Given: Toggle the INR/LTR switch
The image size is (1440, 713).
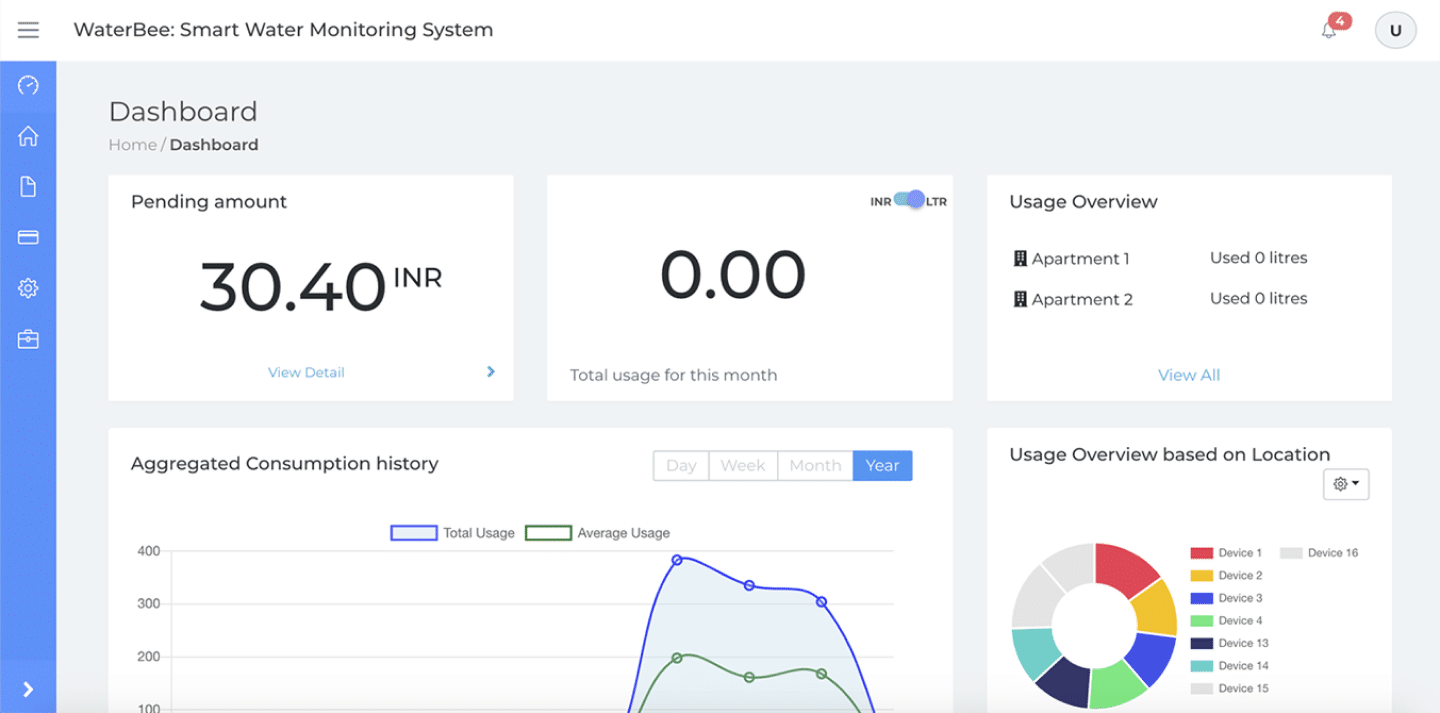Looking at the screenshot, I should 909,200.
